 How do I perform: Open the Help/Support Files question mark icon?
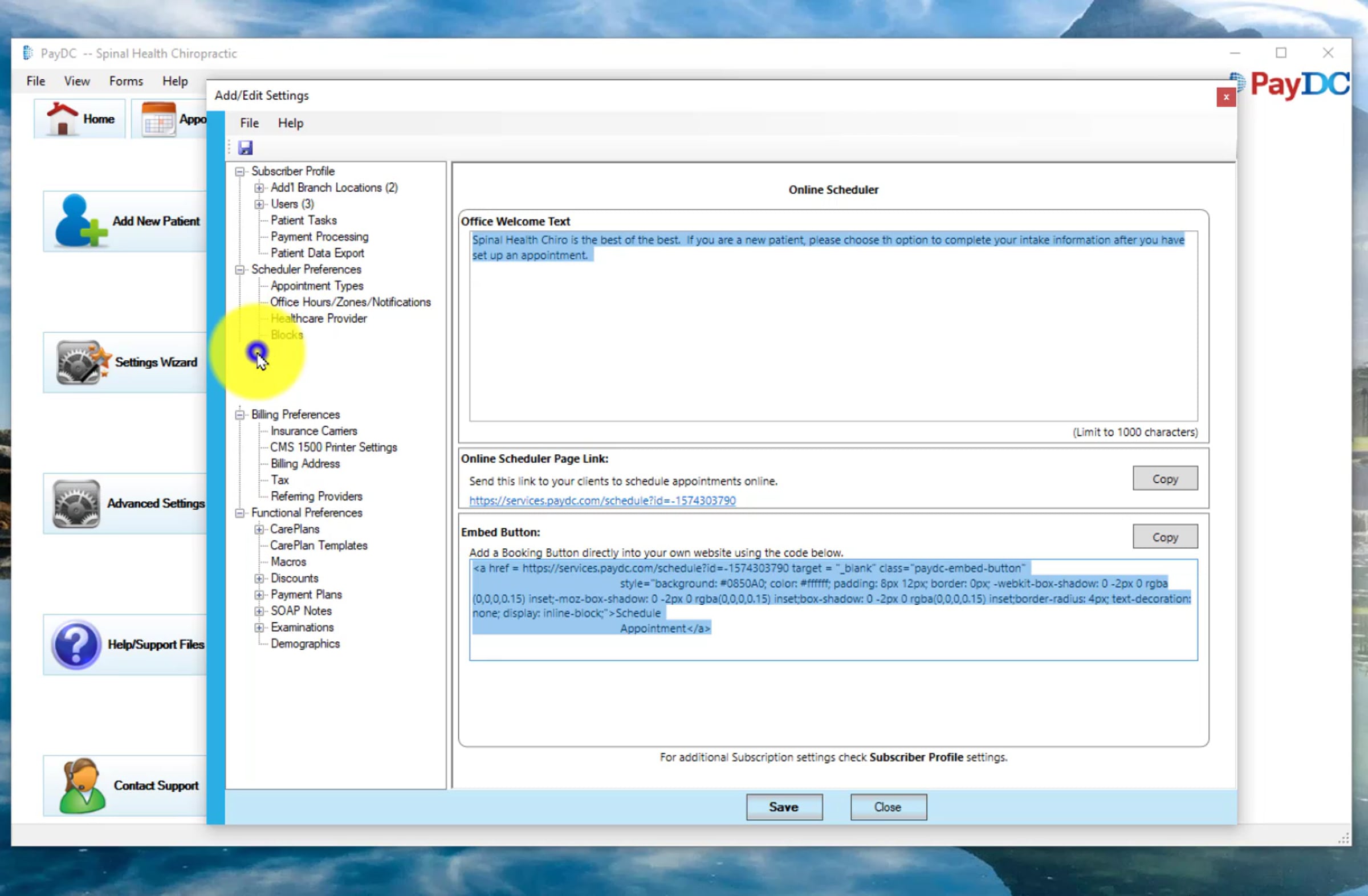76,644
